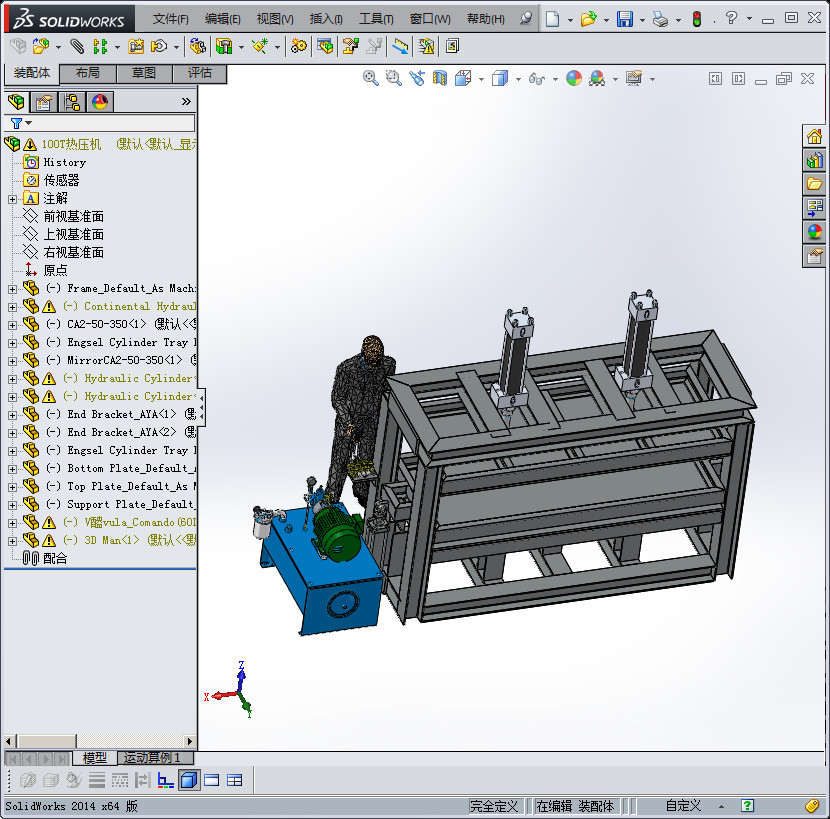830x819 pixels.
Task: Click the Show Hidden Components icon
Action: click(198, 47)
